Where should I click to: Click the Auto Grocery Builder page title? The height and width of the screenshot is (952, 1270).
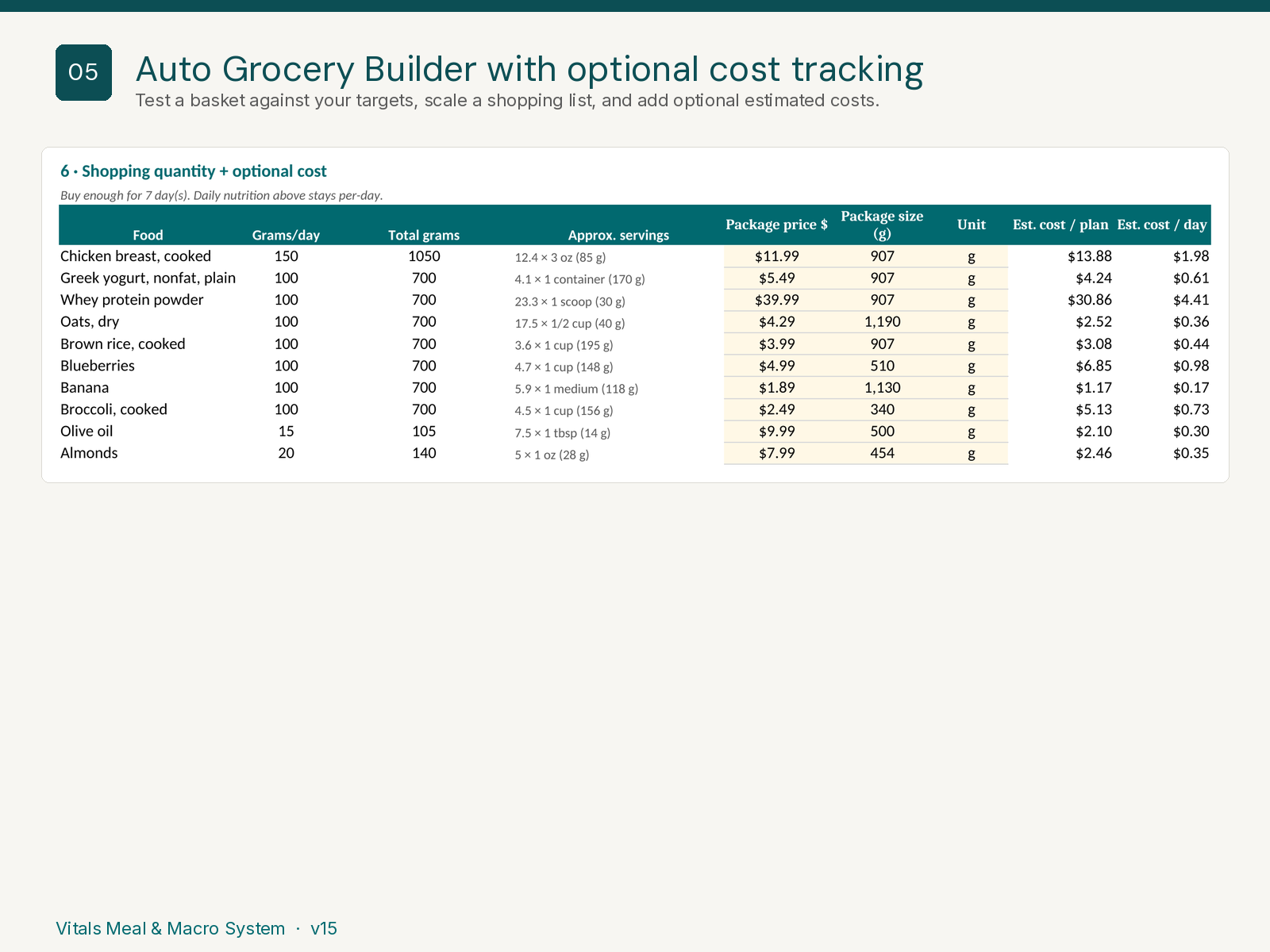(x=529, y=69)
